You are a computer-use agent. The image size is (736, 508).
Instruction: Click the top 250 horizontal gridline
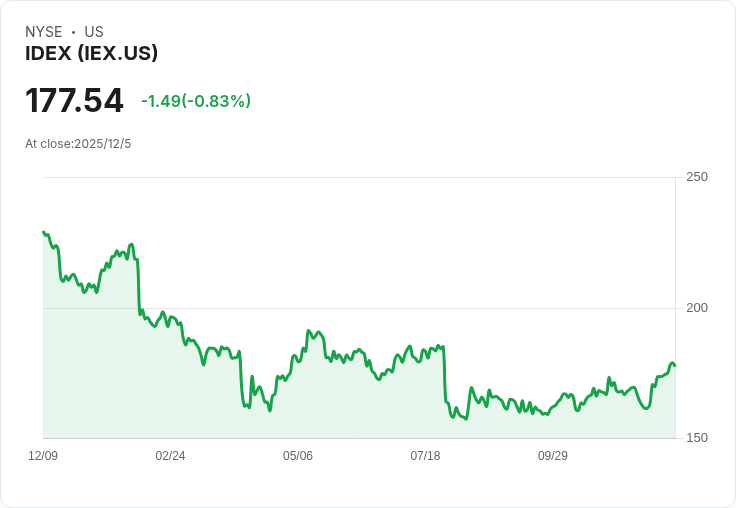[x=360, y=178]
